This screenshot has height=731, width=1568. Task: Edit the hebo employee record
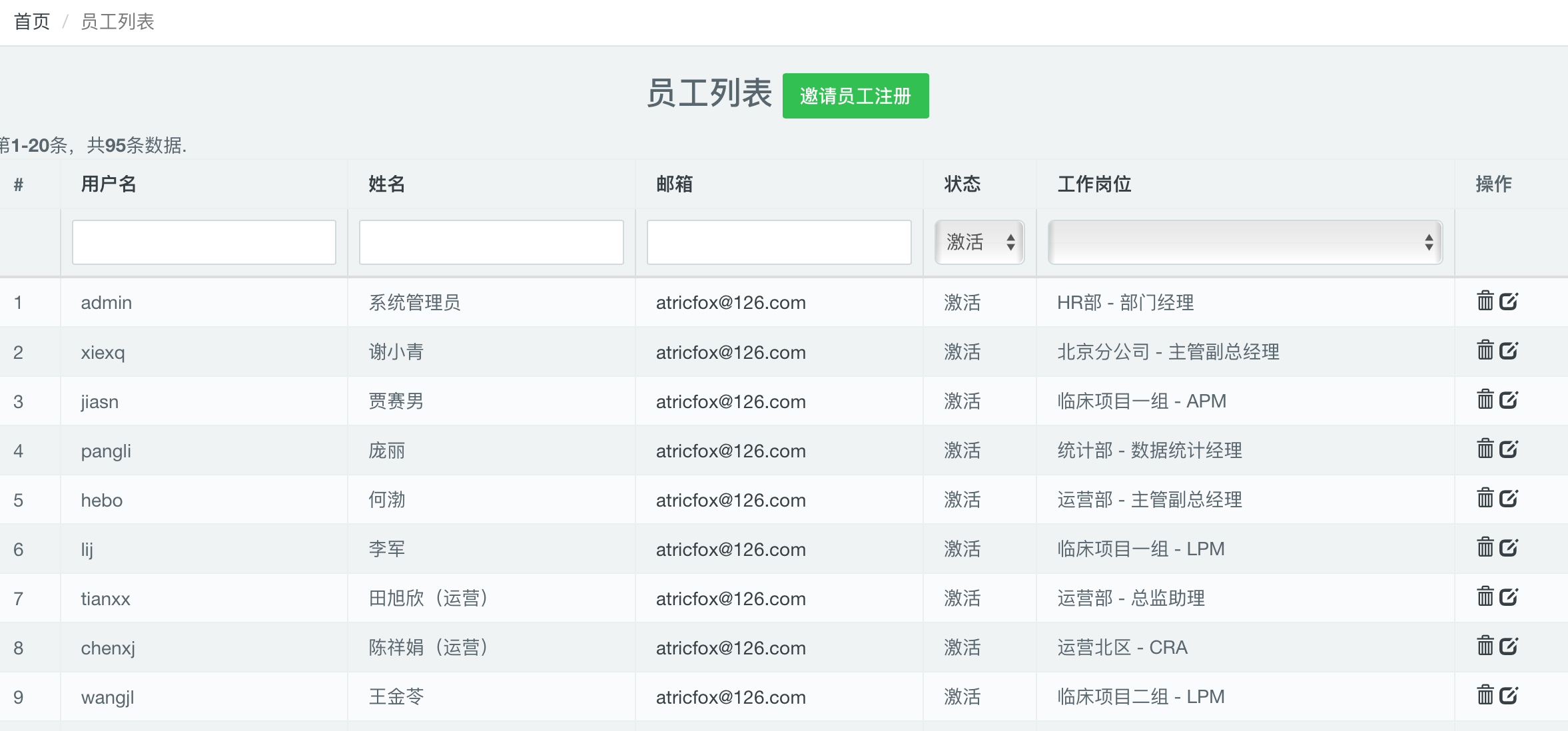1509,498
